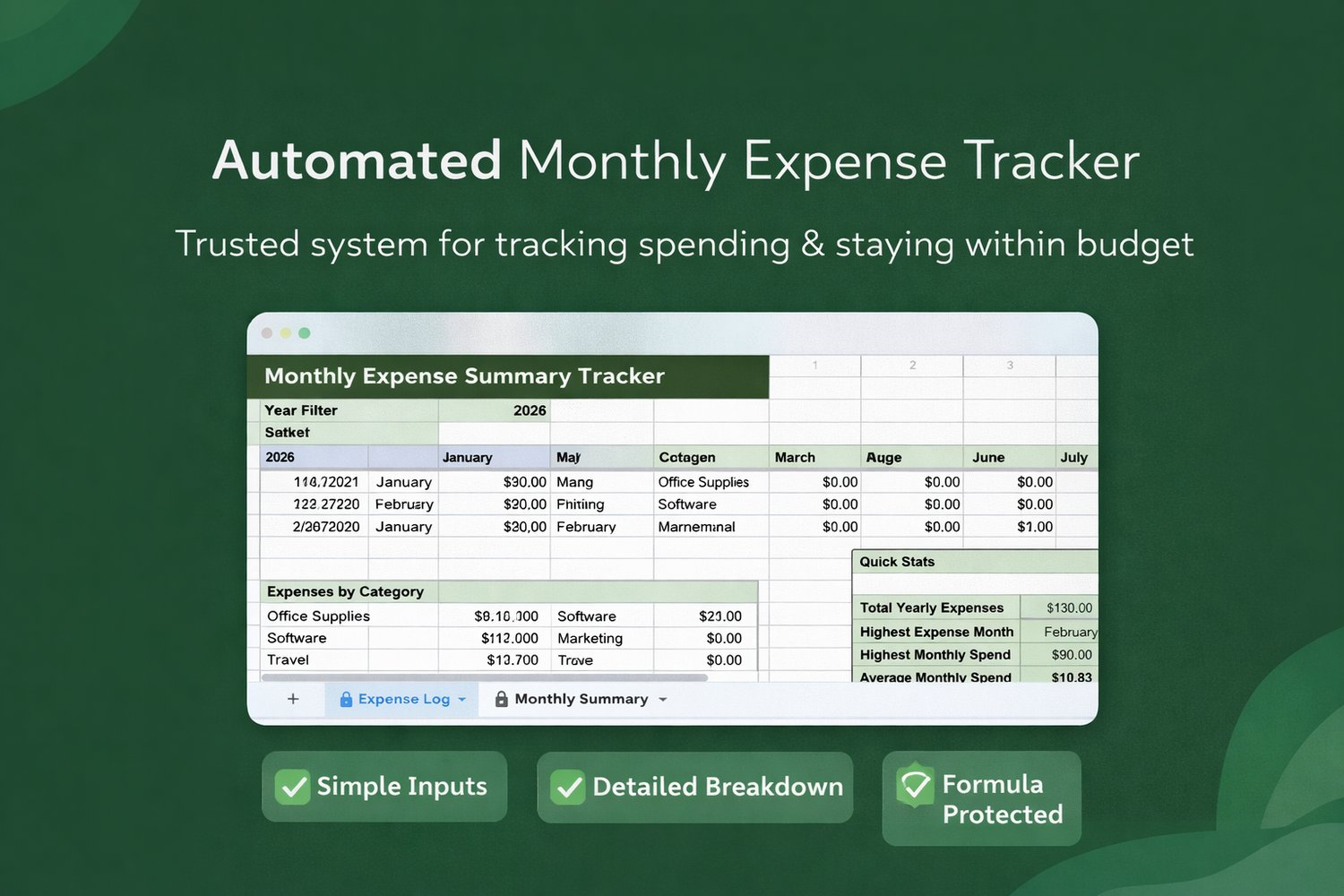This screenshot has height=896, width=1344.
Task: Switch to the Expense Log tab
Action: (x=402, y=699)
